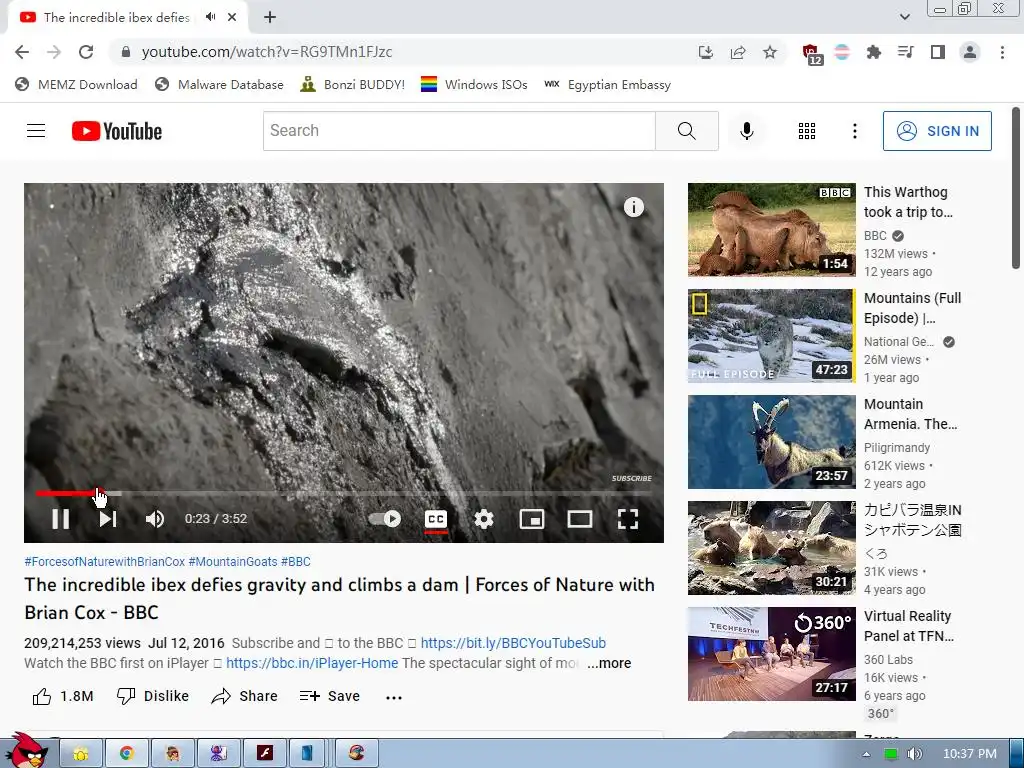Click the #BBC hashtag

tap(296, 562)
